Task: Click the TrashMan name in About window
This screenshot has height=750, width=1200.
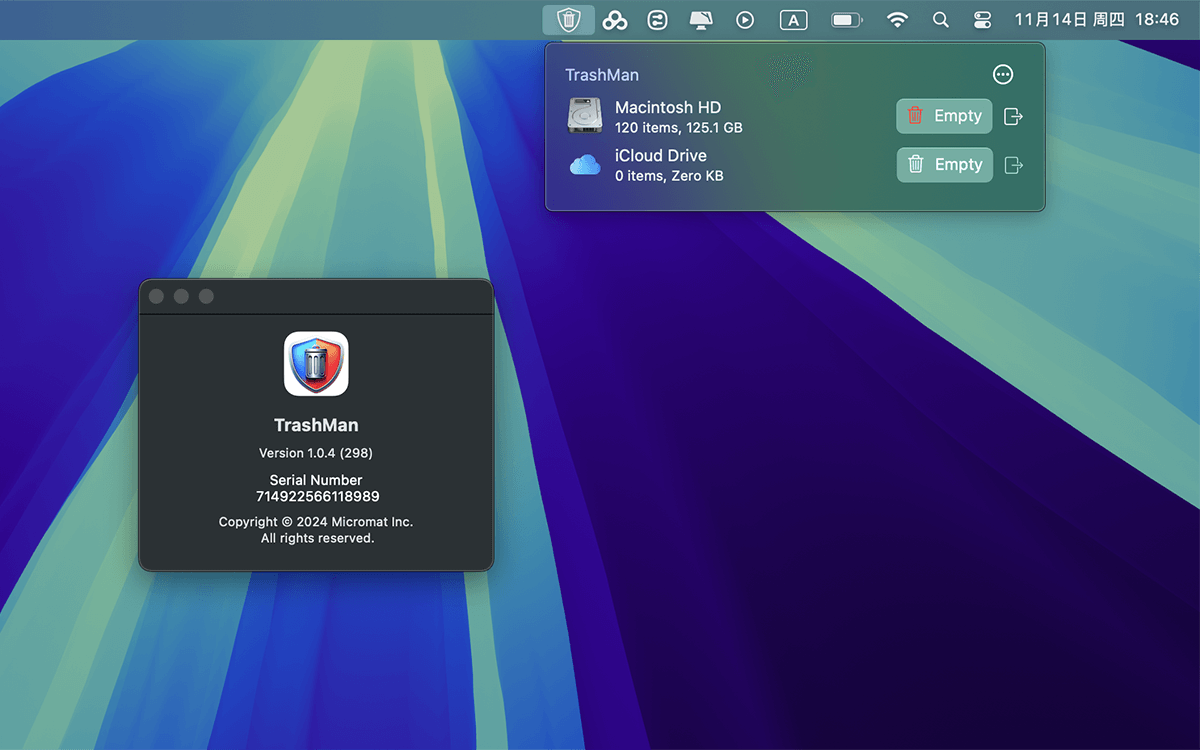Action: pyautogui.click(x=316, y=425)
